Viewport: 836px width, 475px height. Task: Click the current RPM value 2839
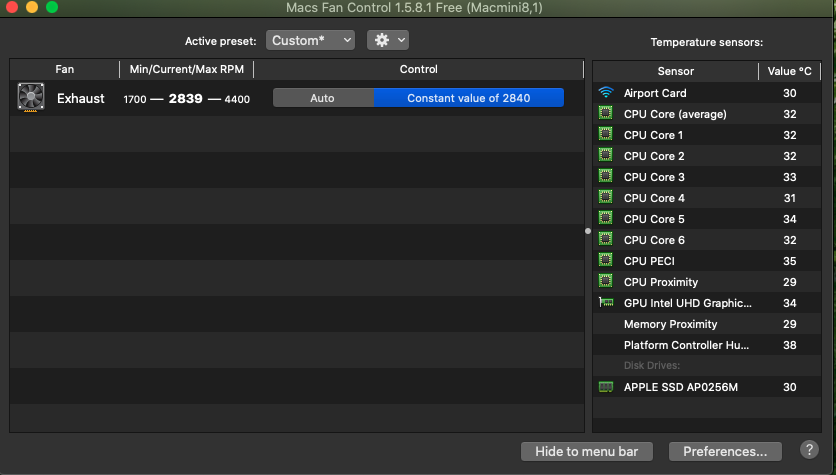click(186, 99)
